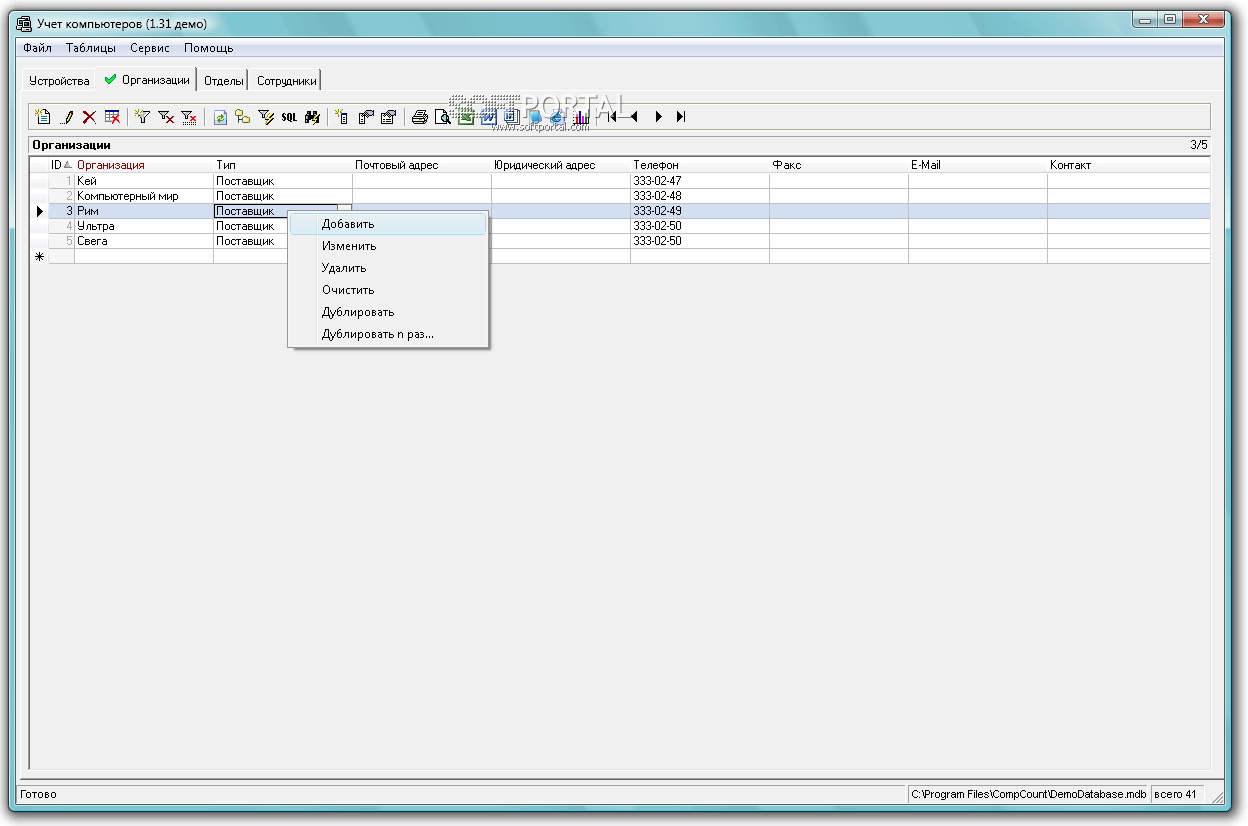Click the remove all filters icon
This screenshot has width=1248, height=826.
pos(189,117)
